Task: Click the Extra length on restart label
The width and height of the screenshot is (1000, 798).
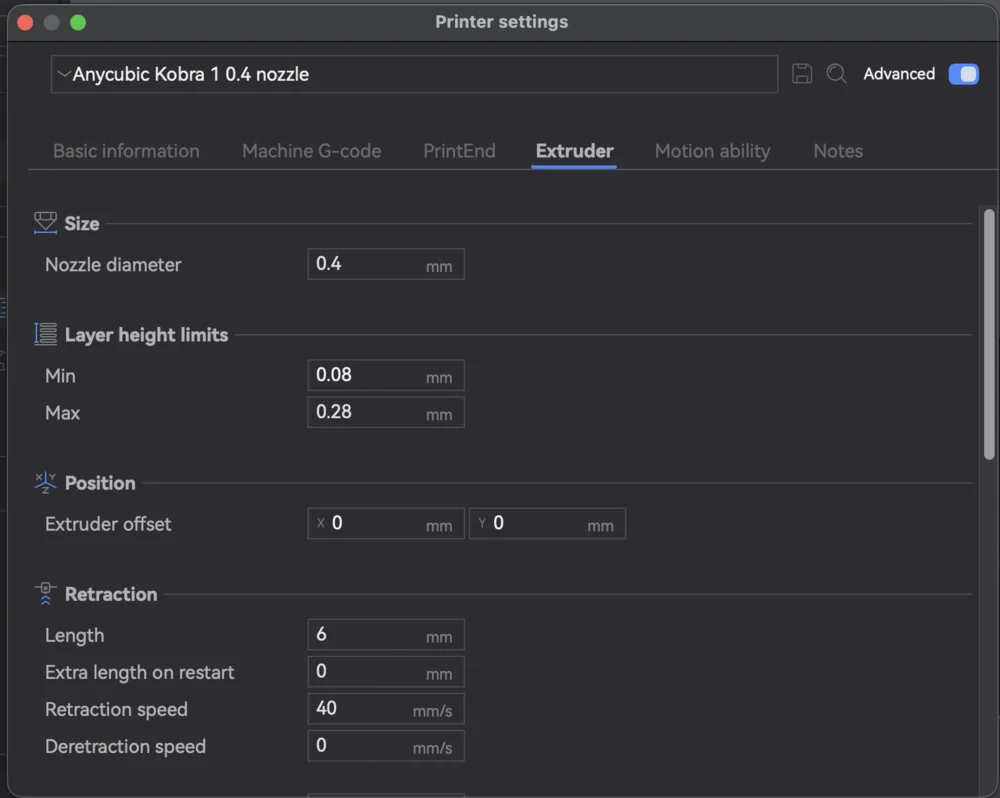Action: [139, 672]
